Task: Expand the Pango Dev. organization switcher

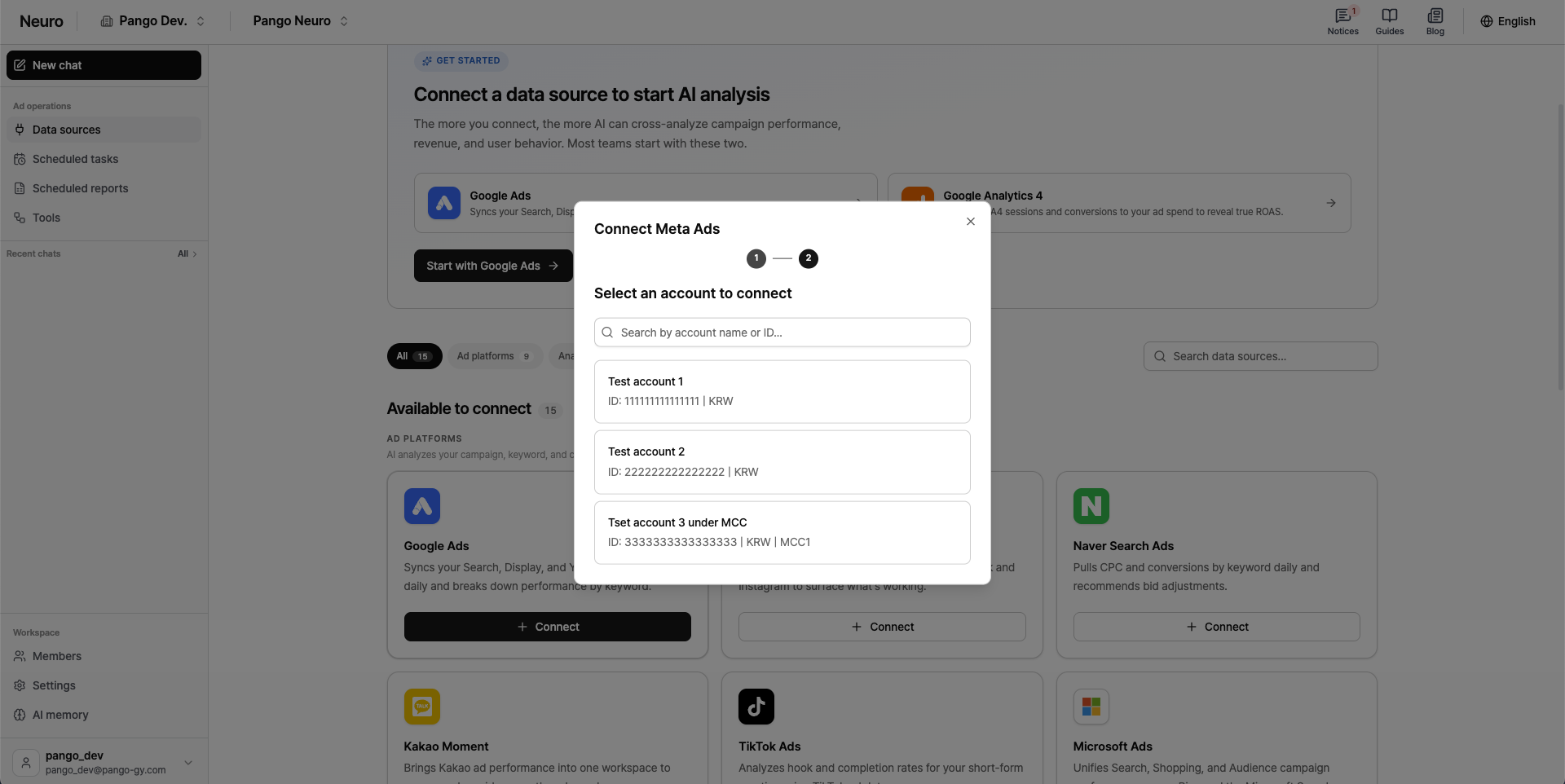Action: [152, 21]
